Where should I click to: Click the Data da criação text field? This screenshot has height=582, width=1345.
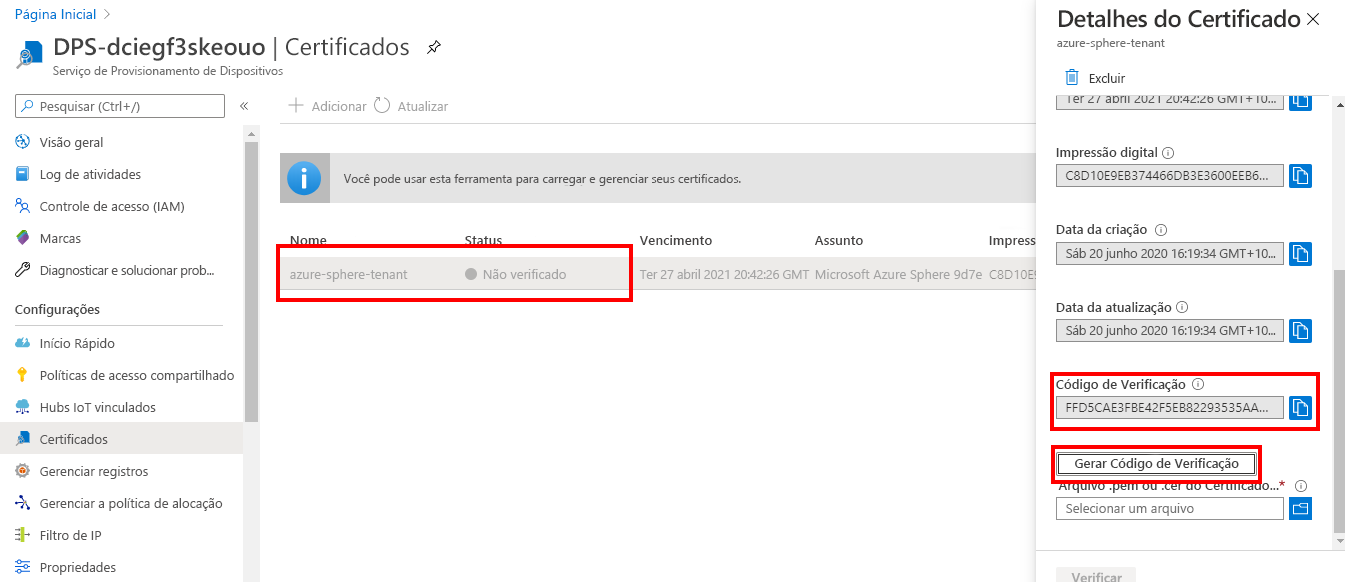1170,253
